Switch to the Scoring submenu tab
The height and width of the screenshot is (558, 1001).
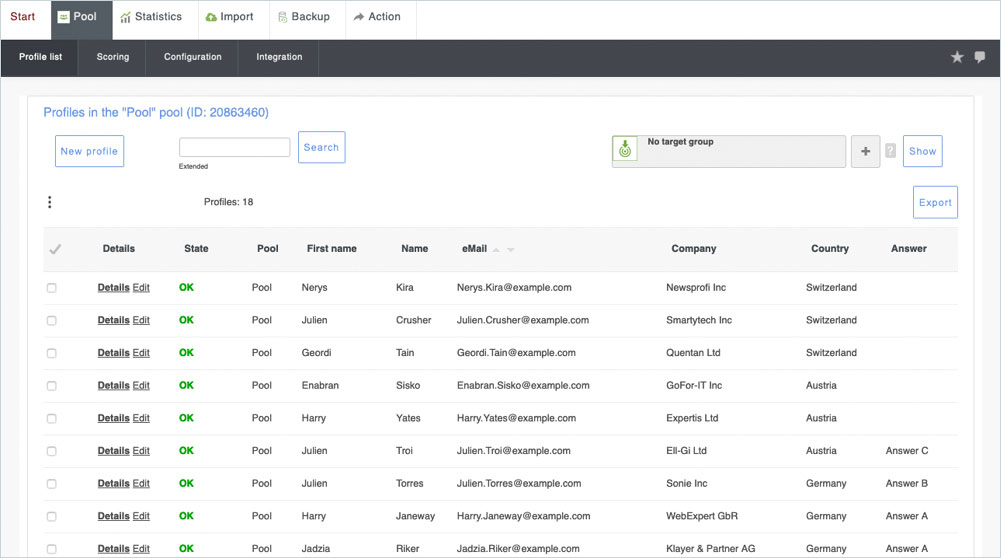pyautogui.click(x=113, y=57)
